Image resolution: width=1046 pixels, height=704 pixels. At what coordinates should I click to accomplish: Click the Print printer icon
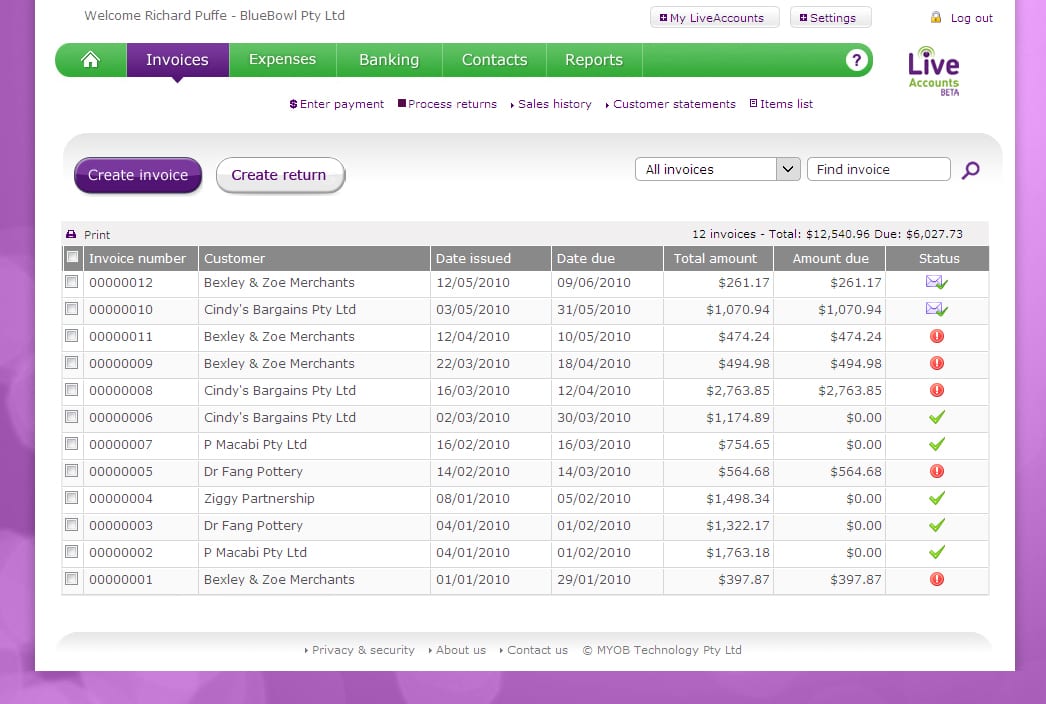click(71, 234)
